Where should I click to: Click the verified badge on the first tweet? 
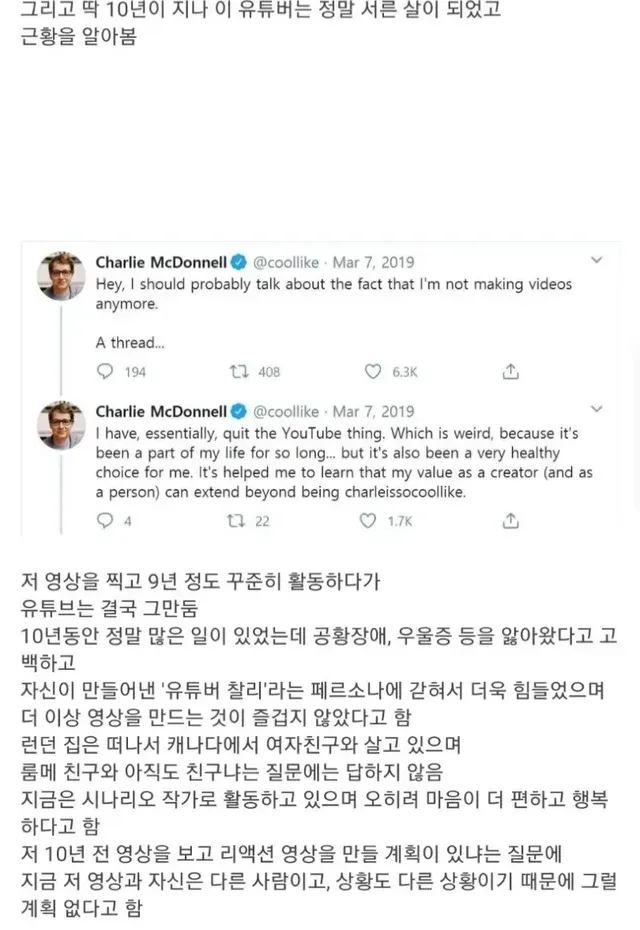239,262
